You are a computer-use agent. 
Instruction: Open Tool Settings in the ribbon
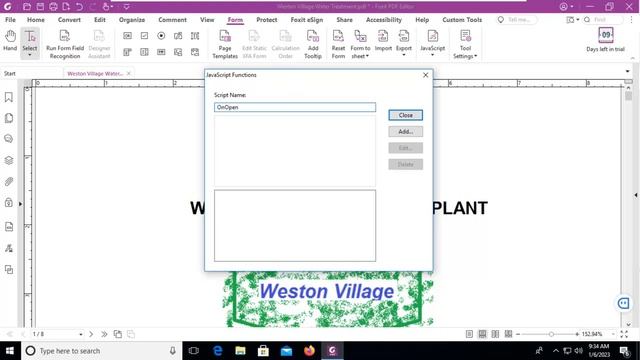point(465,44)
